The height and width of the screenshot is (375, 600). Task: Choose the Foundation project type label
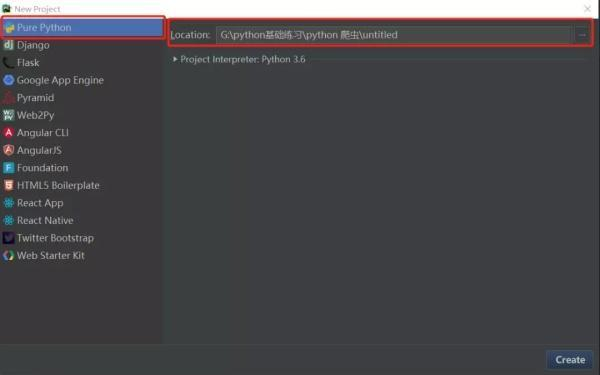[42, 168]
